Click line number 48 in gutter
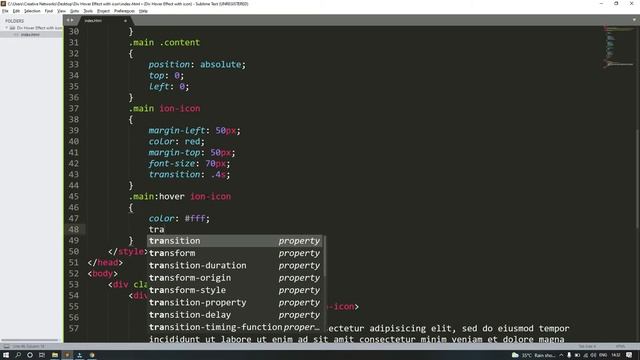This screenshot has width=640, height=360. [x=73, y=229]
